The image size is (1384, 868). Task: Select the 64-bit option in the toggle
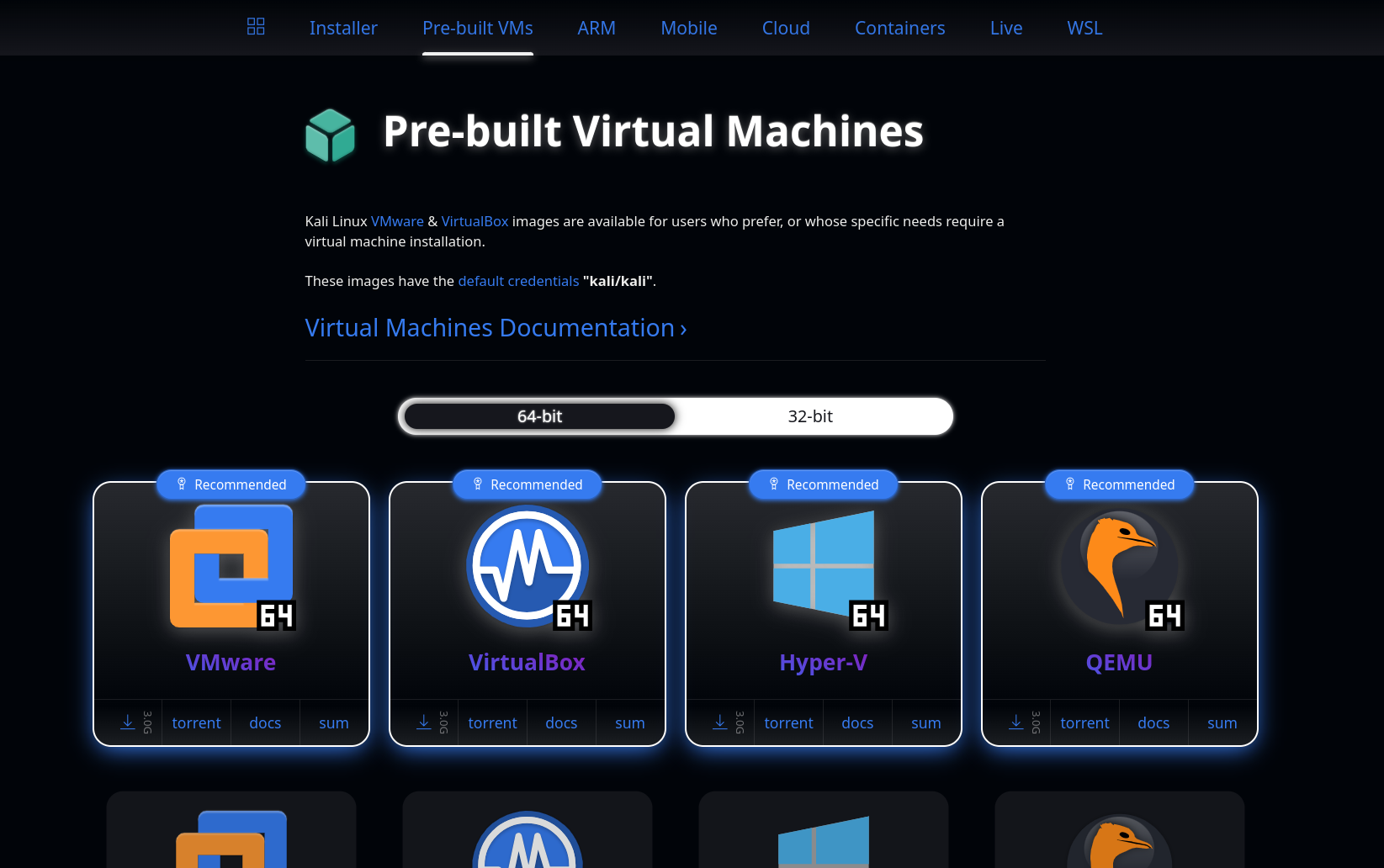(x=538, y=415)
